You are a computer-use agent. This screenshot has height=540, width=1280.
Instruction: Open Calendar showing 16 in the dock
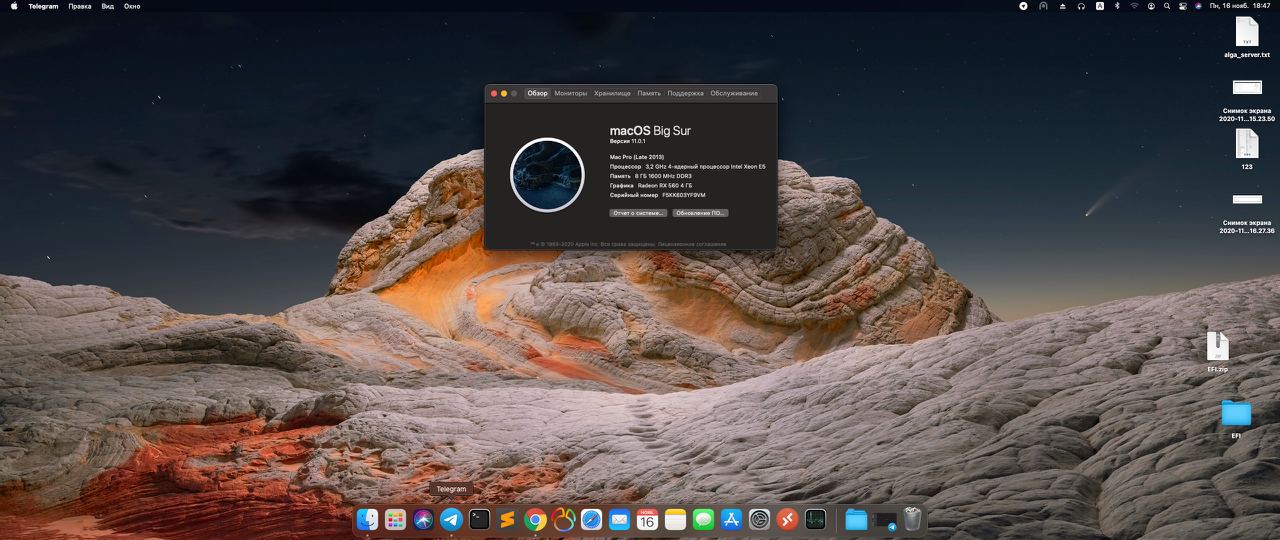point(647,519)
